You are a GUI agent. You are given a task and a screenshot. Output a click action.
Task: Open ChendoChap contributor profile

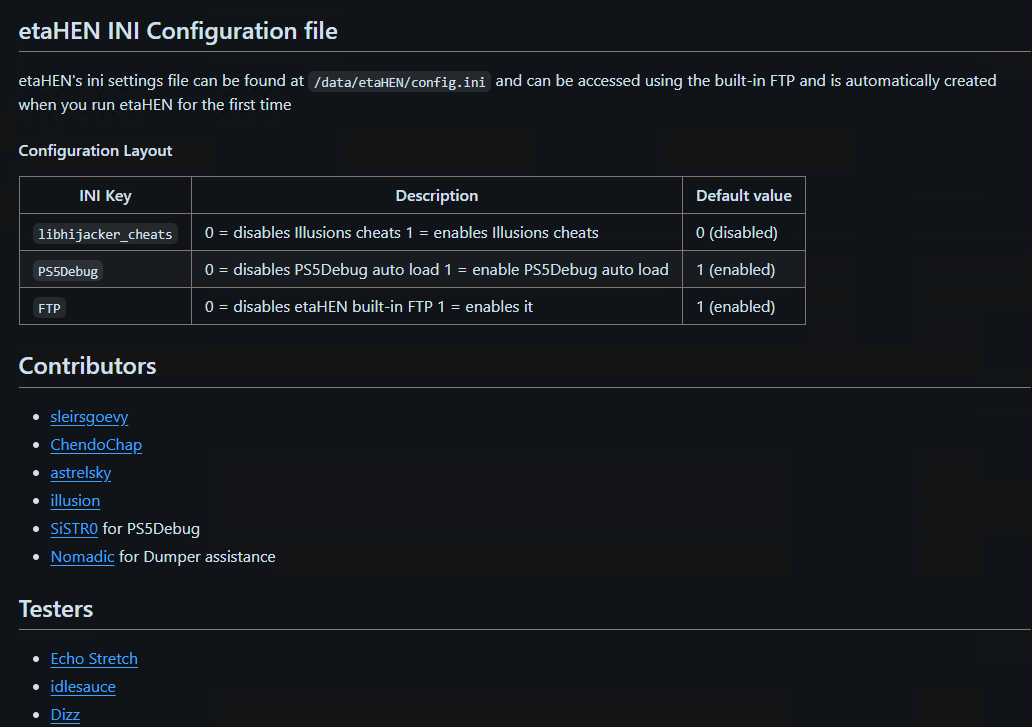coord(96,445)
